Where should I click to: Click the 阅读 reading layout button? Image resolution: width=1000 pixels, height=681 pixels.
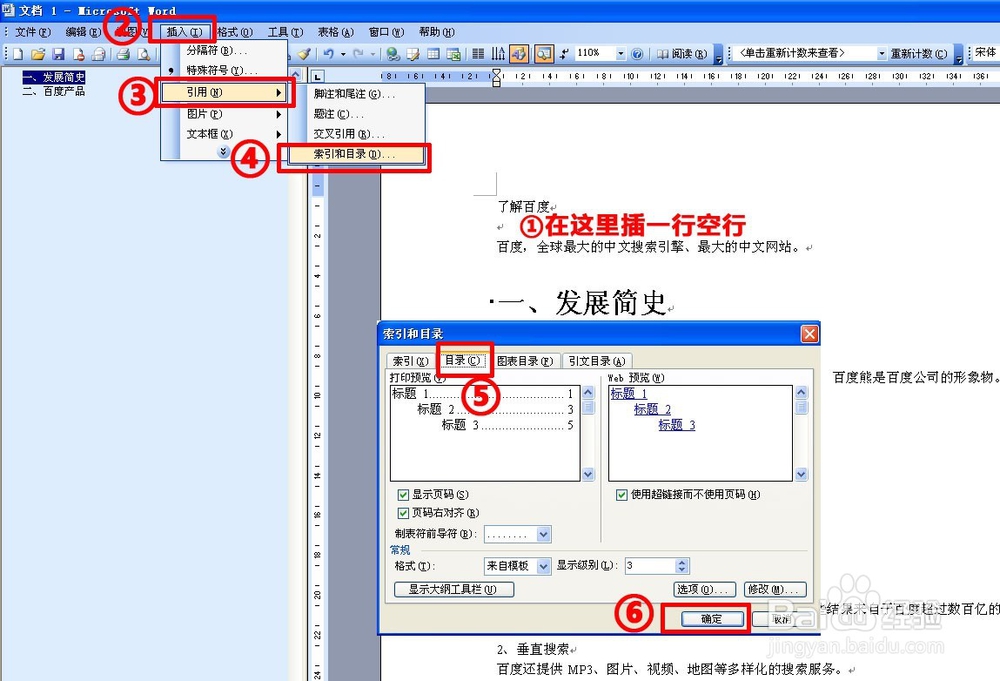pos(682,54)
